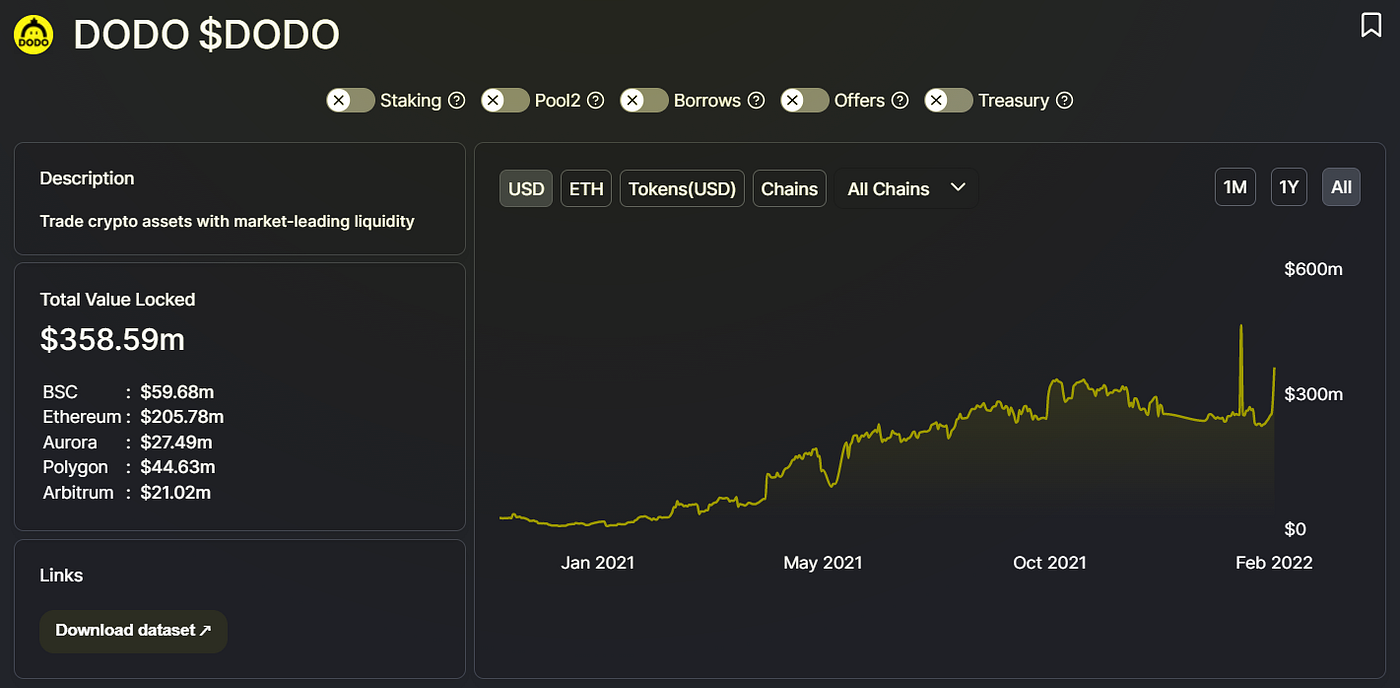Click the Download dataset link
Image resolution: width=1400 pixels, height=688 pixels.
tap(133, 631)
